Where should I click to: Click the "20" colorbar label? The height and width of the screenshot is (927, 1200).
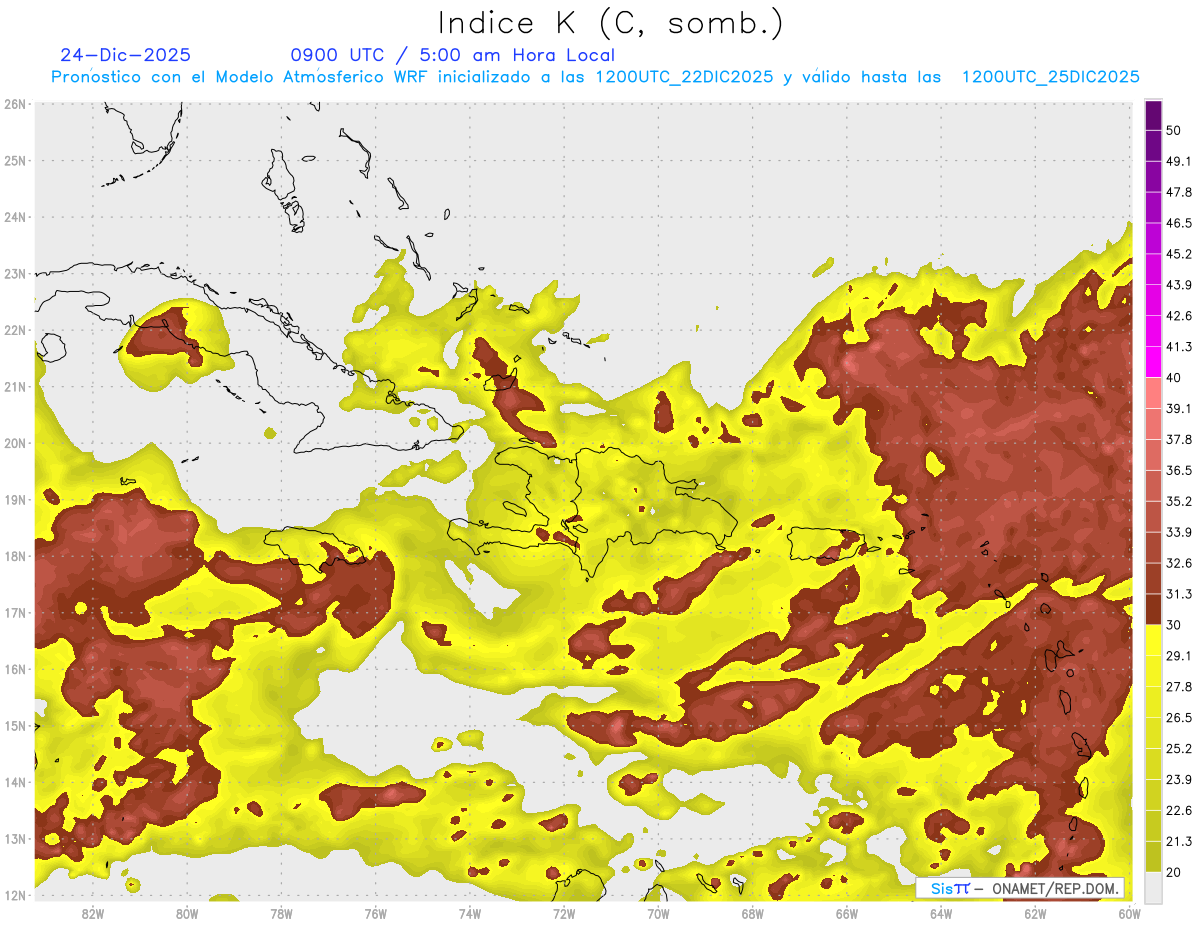1173,872
